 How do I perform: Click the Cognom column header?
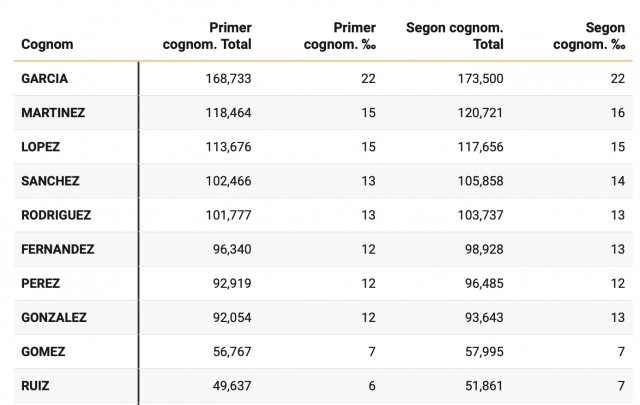click(46, 45)
